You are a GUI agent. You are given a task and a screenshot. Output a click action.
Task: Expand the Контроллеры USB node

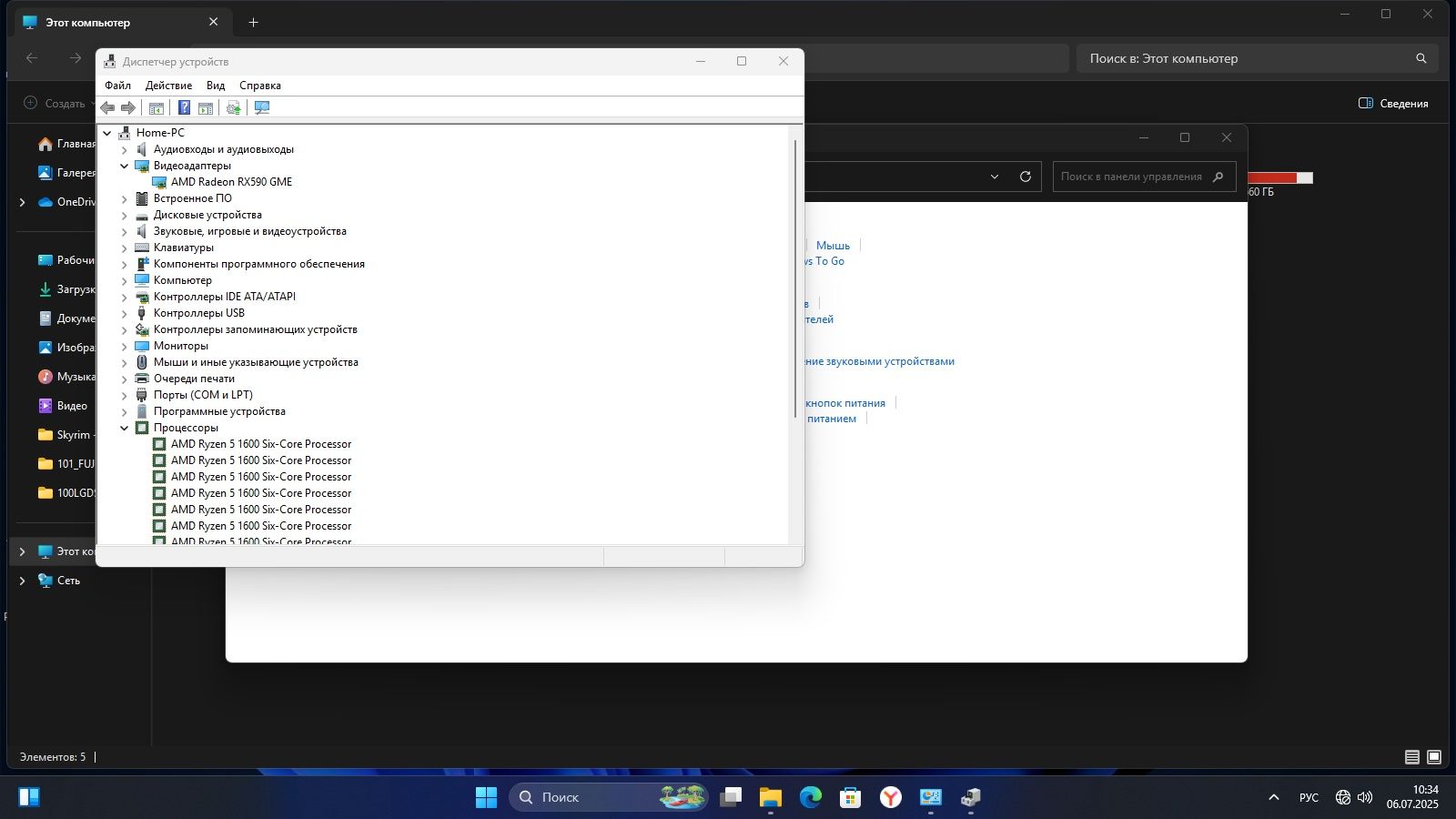[125, 313]
